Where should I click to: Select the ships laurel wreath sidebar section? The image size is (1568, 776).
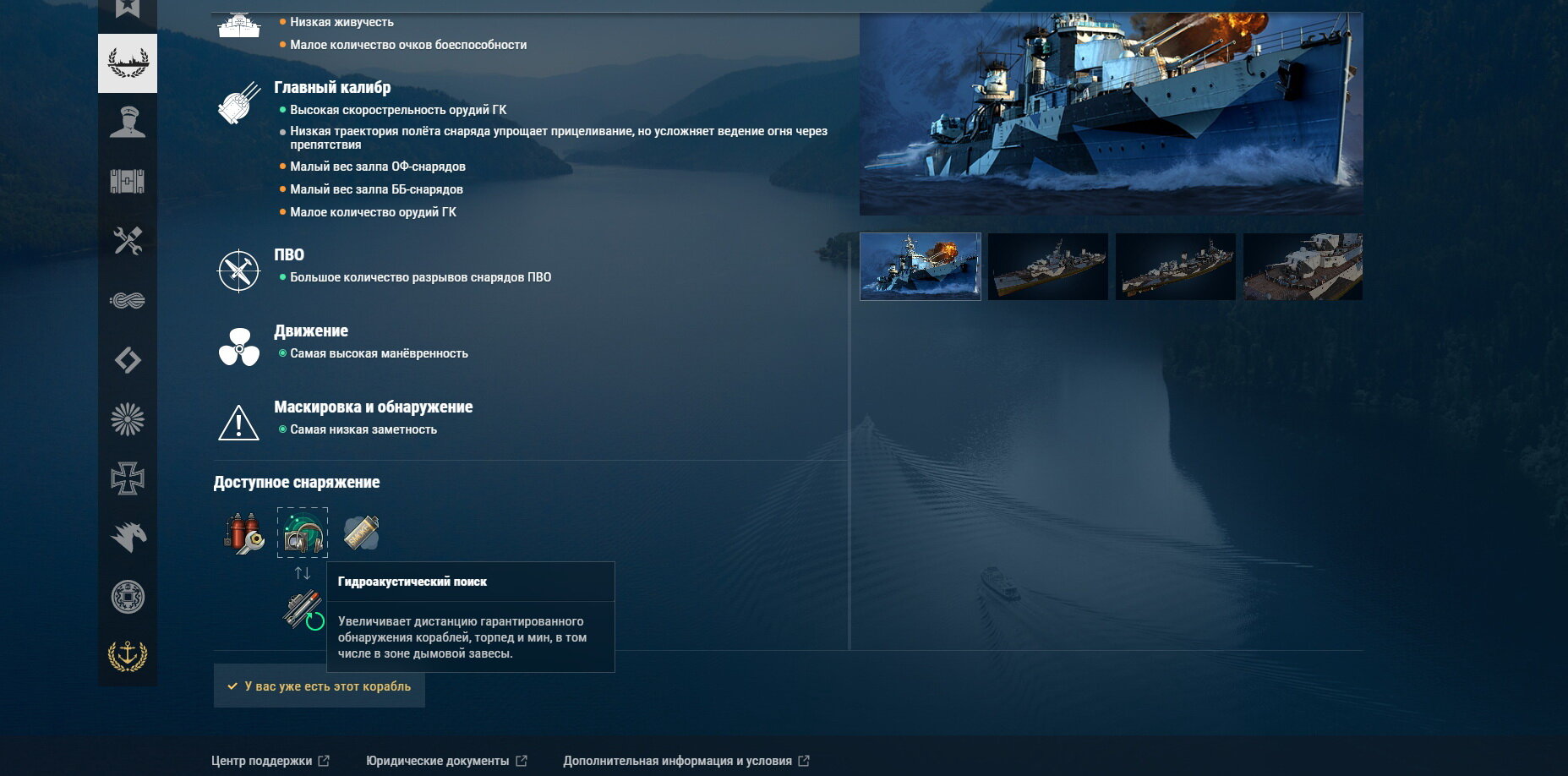pos(128,63)
